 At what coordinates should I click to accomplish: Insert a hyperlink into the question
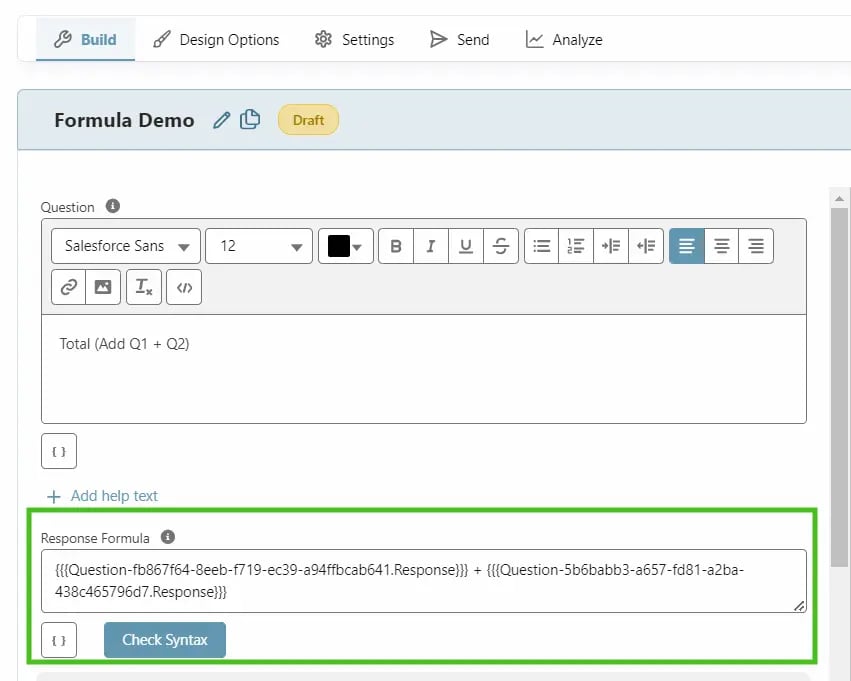click(x=68, y=287)
